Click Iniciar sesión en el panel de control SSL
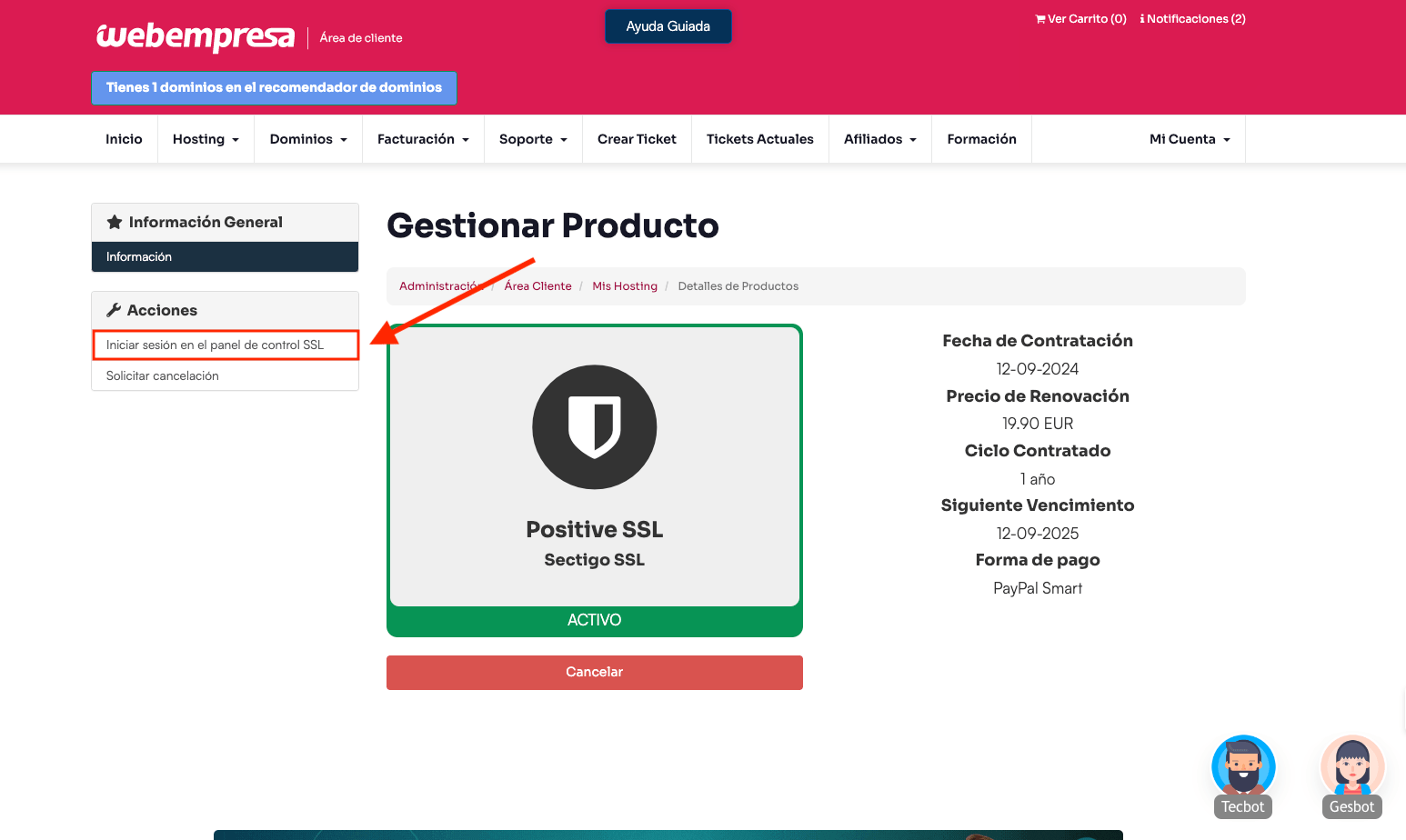This screenshot has width=1406, height=840. (226, 345)
